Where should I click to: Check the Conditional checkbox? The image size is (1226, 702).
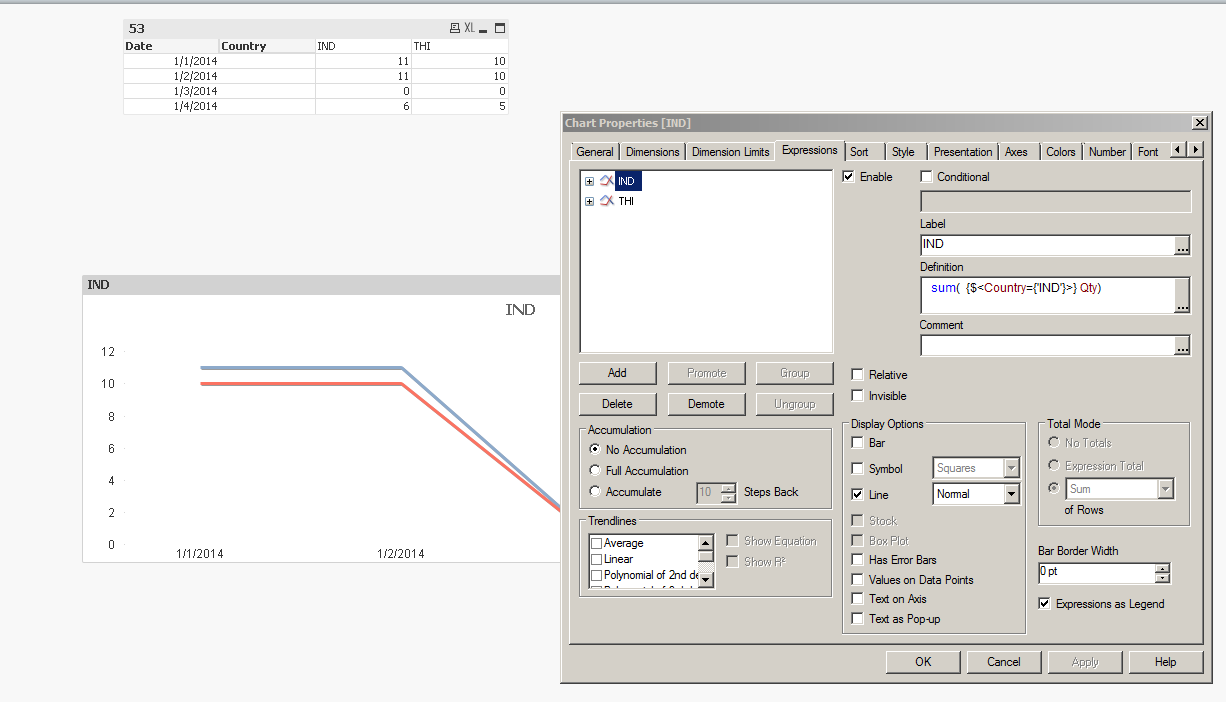[927, 177]
